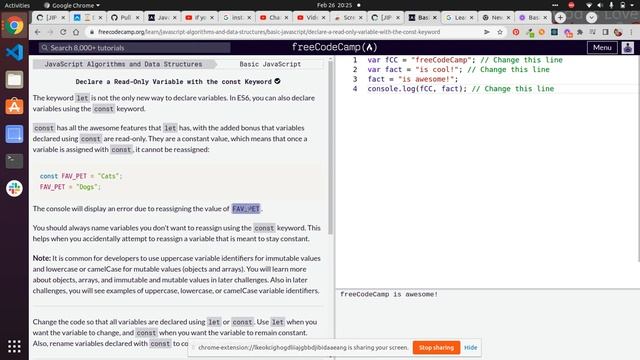Open the Files app in dock

14,80
